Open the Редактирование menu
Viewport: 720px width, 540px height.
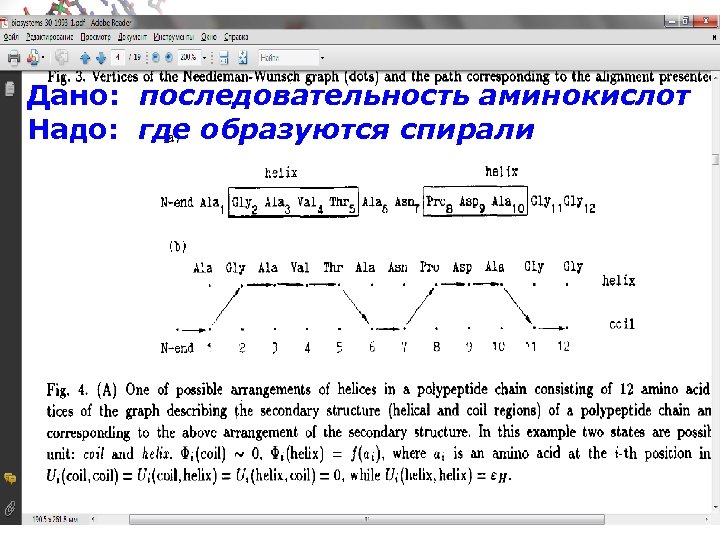click(x=50, y=37)
